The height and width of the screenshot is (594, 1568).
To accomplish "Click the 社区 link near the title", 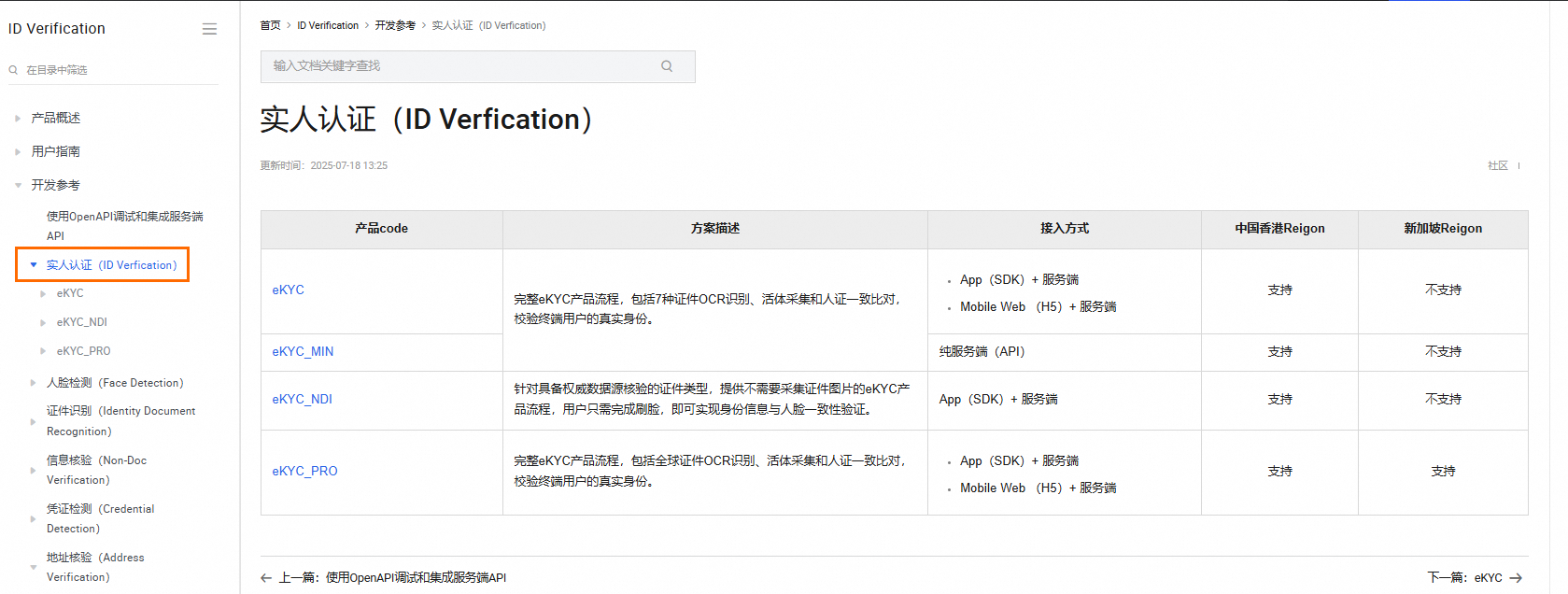I will (x=1498, y=165).
